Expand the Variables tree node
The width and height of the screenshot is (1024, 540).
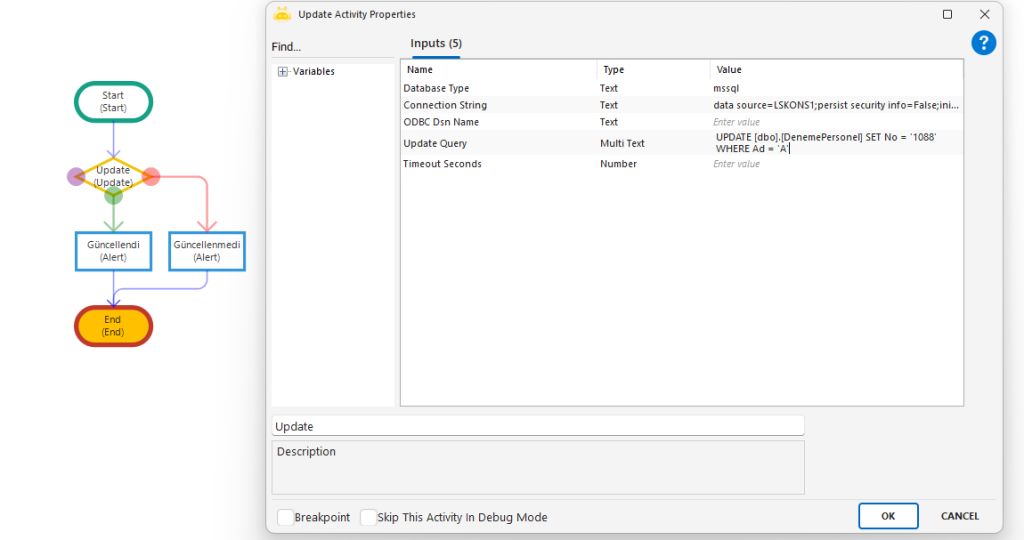pos(283,72)
